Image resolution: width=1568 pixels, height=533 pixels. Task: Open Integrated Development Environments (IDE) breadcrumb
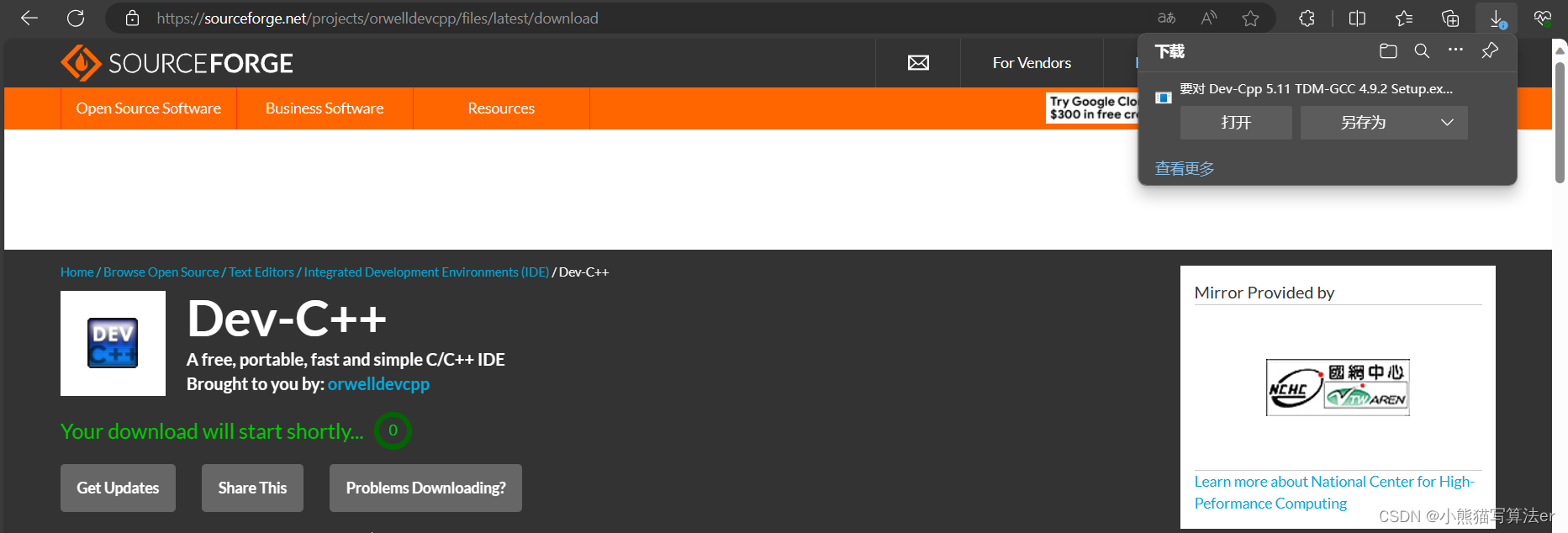[426, 272]
